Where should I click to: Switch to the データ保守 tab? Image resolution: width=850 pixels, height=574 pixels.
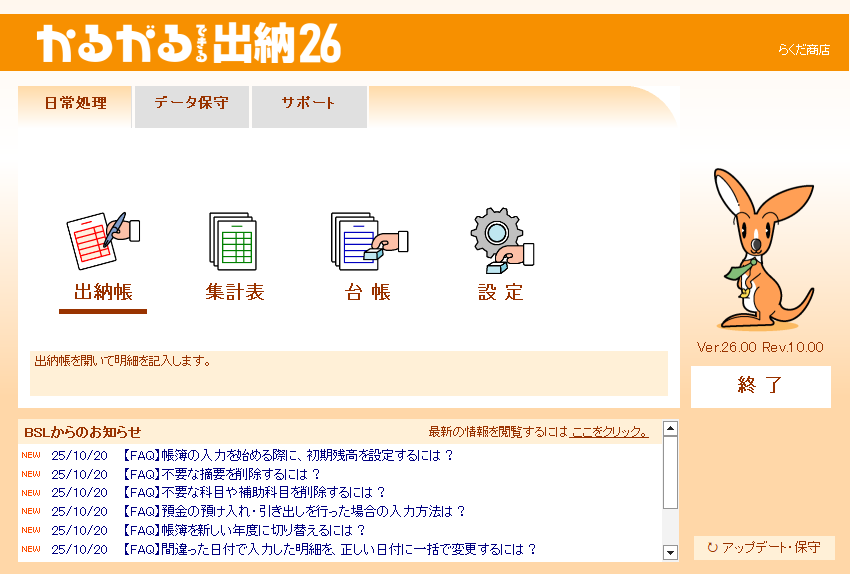tap(191, 103)
